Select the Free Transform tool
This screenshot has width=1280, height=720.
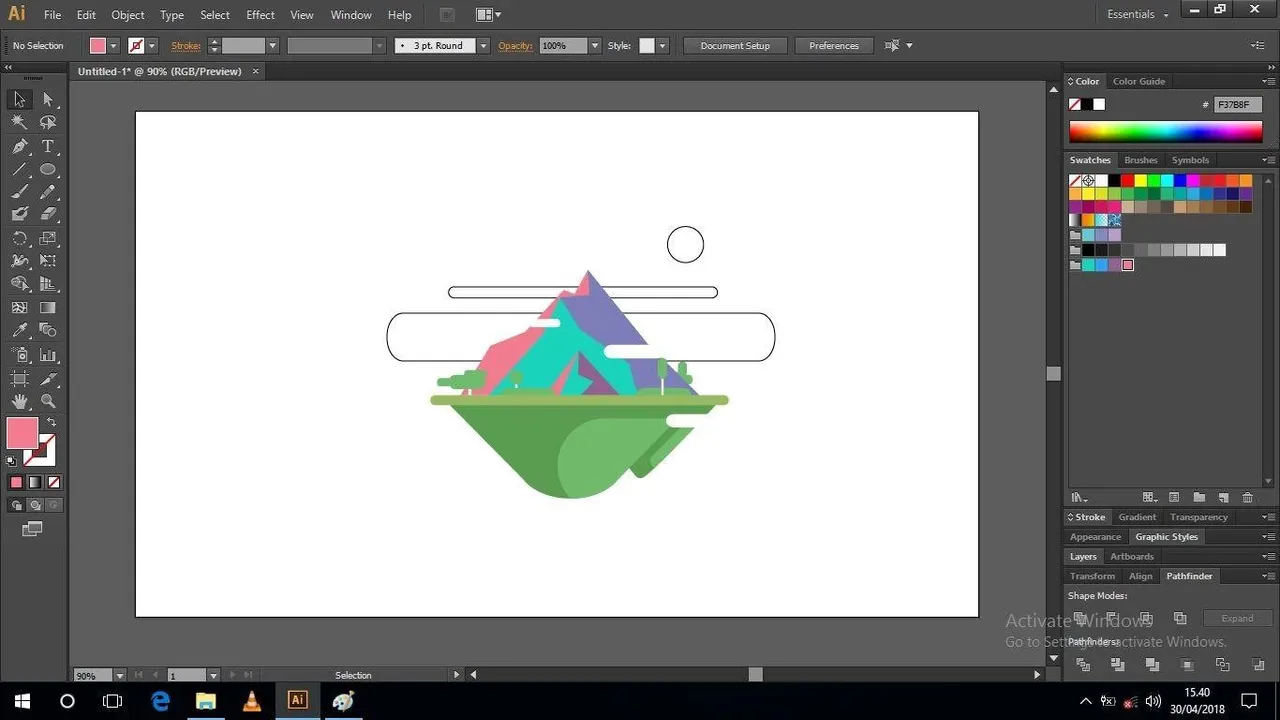click(x=48, y=261)
